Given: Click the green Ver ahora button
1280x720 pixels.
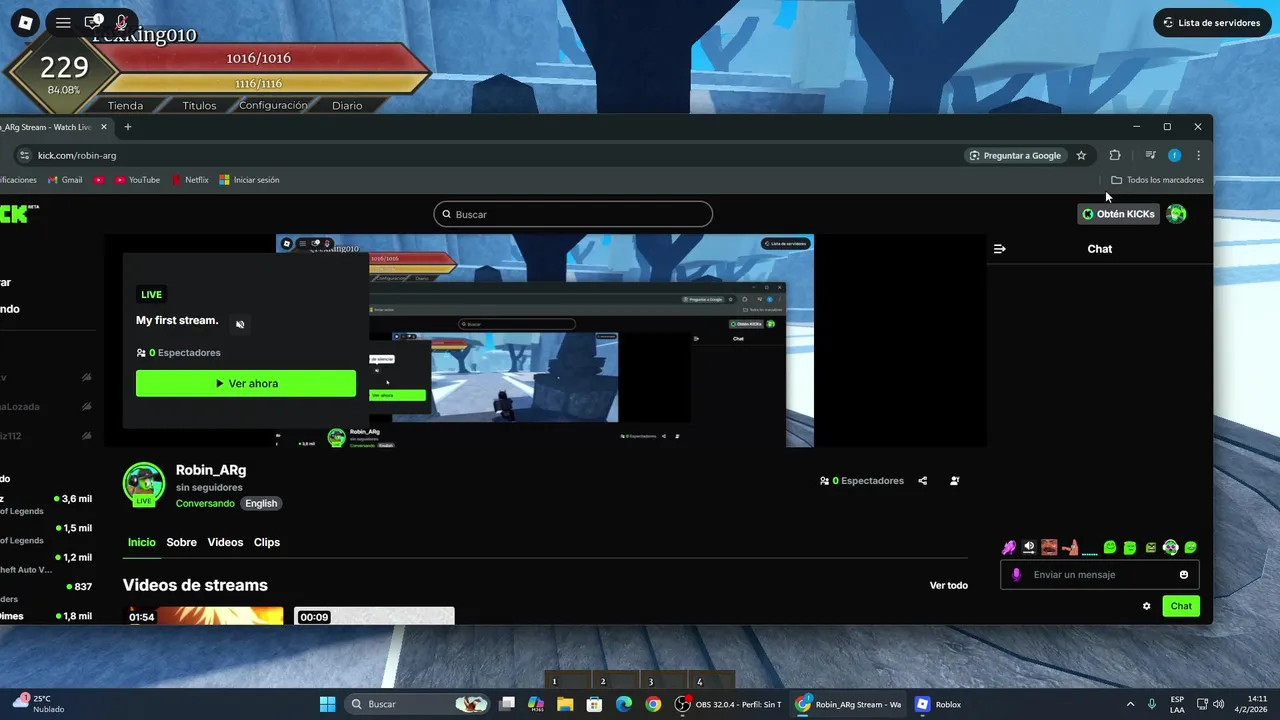Looking at the screenshot, I should pos(246,383).
